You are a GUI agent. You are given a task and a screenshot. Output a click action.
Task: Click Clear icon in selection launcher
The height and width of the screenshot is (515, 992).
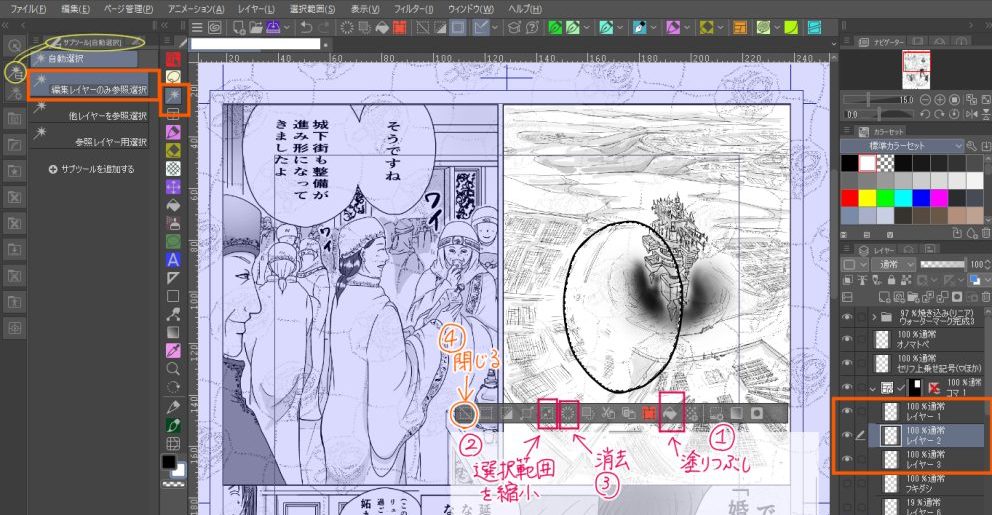(x=568, y=414)
